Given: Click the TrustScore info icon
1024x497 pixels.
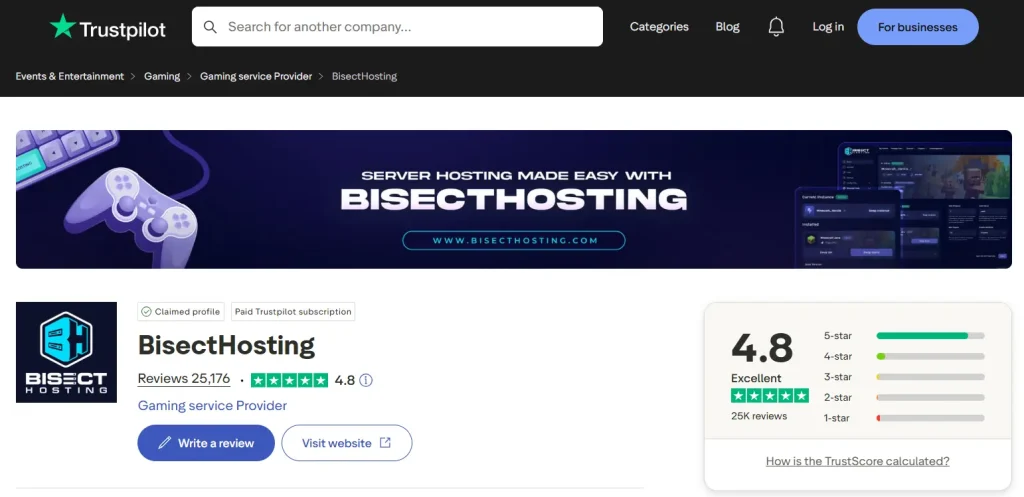Looking at the screenshot, I should click(366, 380).
